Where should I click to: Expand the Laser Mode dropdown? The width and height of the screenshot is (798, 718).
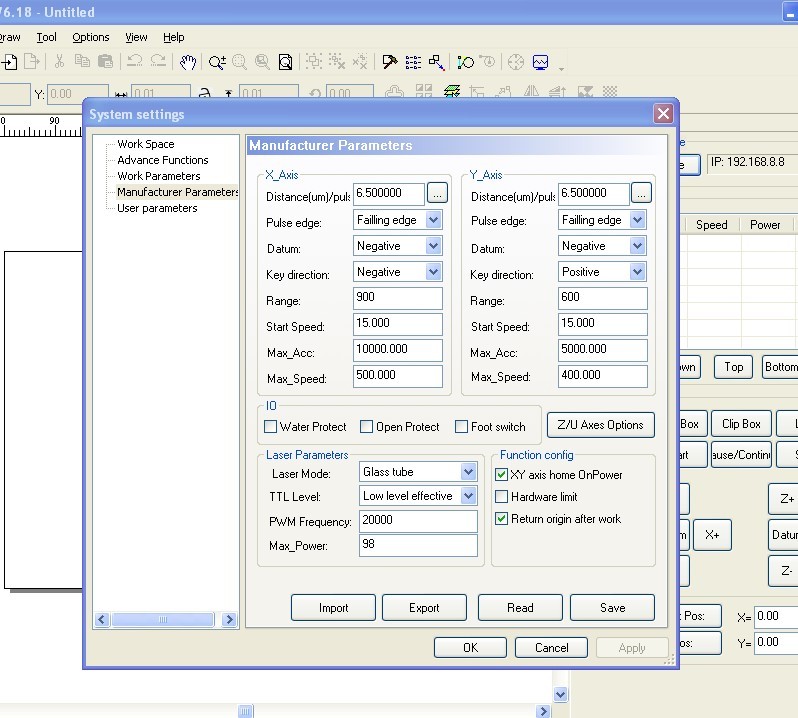[x=468, y=472]
